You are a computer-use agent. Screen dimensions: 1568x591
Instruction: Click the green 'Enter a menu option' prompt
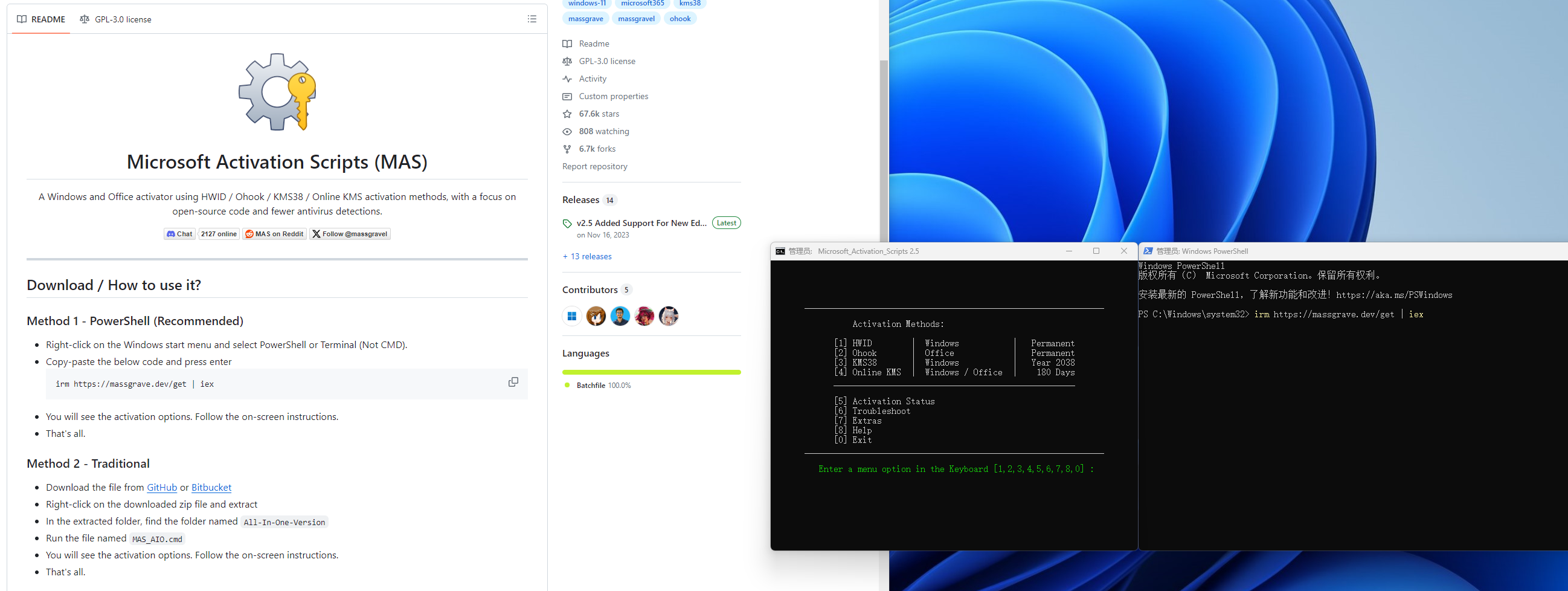pyautogui.click(x=956, y=469)
